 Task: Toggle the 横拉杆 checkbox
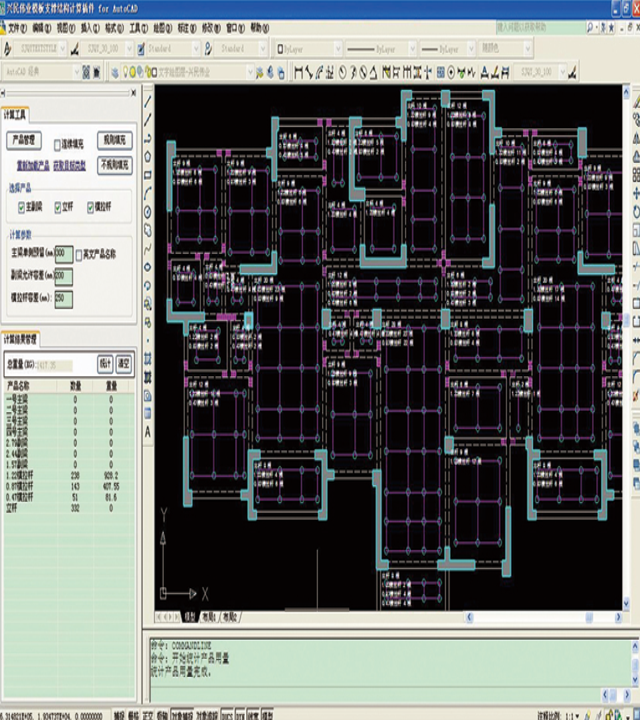(90, 207)
